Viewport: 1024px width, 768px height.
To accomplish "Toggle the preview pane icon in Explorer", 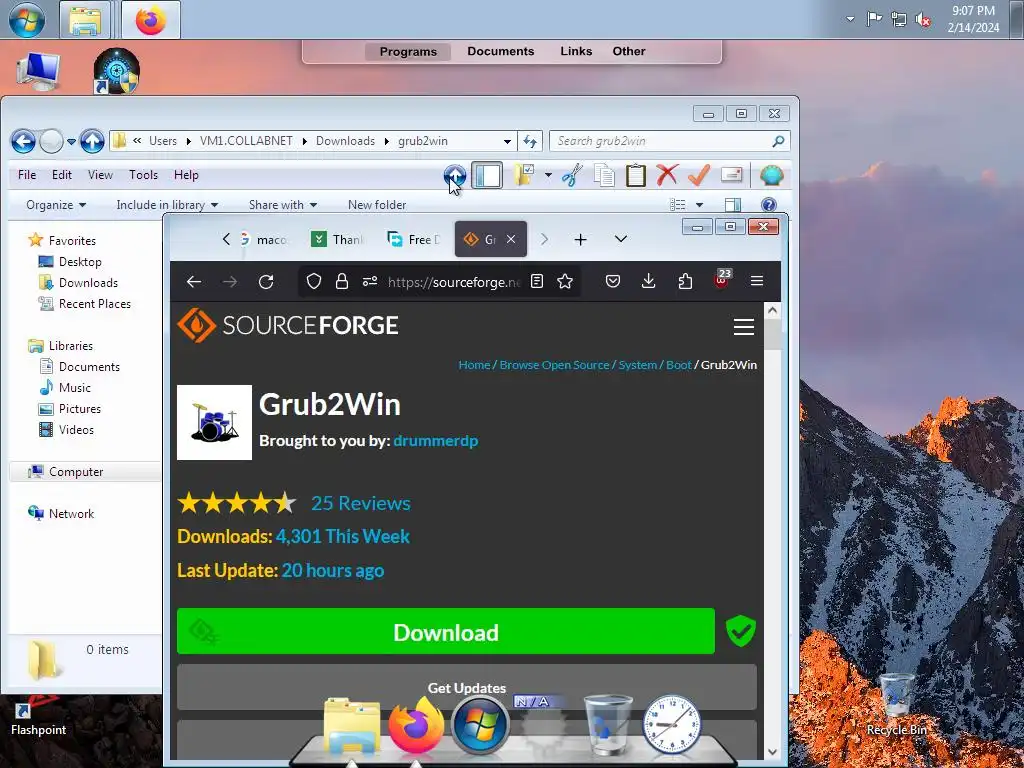I will point(733,205).
